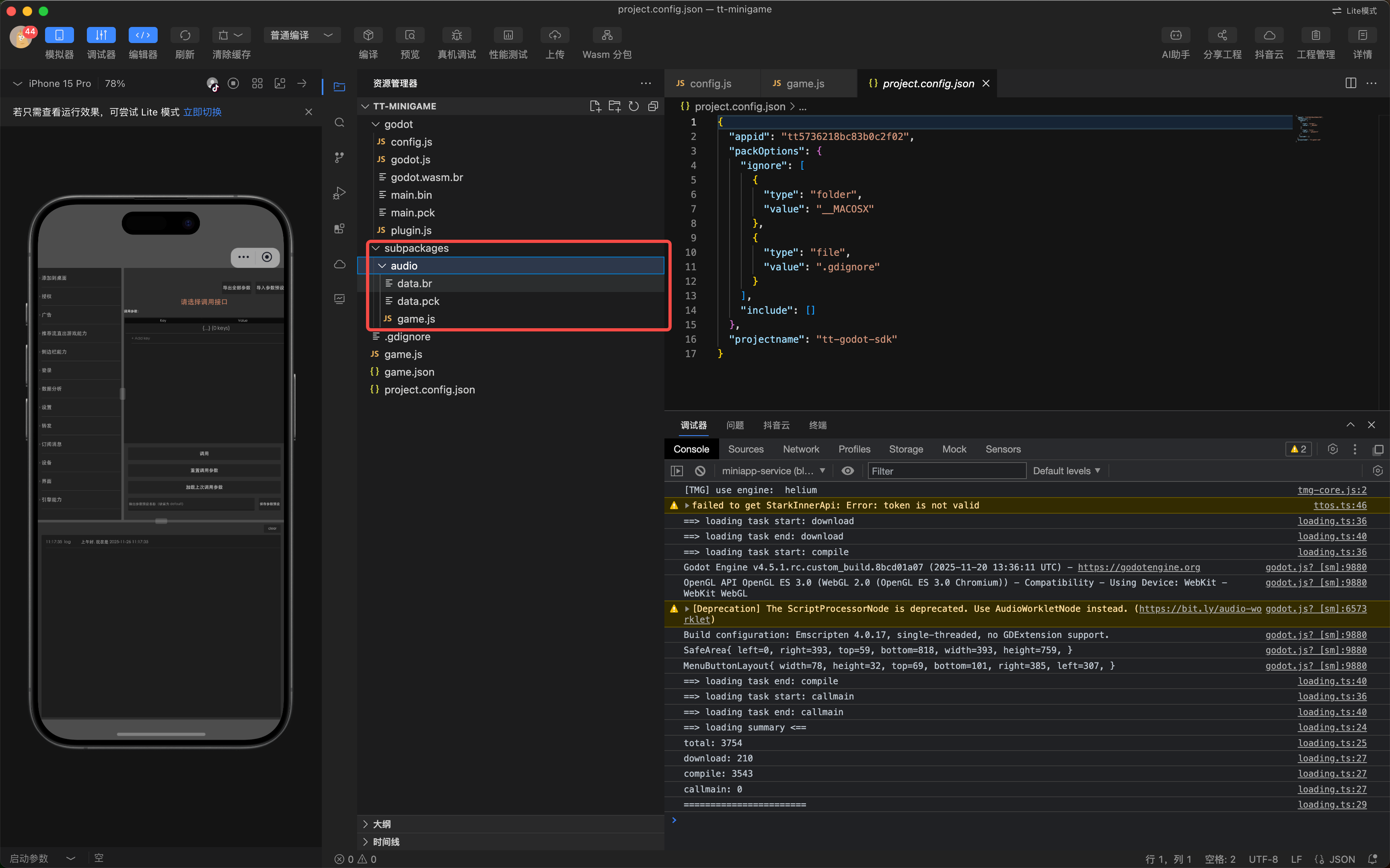Toggle the 调试器 debugger panel

pos(101,35)
